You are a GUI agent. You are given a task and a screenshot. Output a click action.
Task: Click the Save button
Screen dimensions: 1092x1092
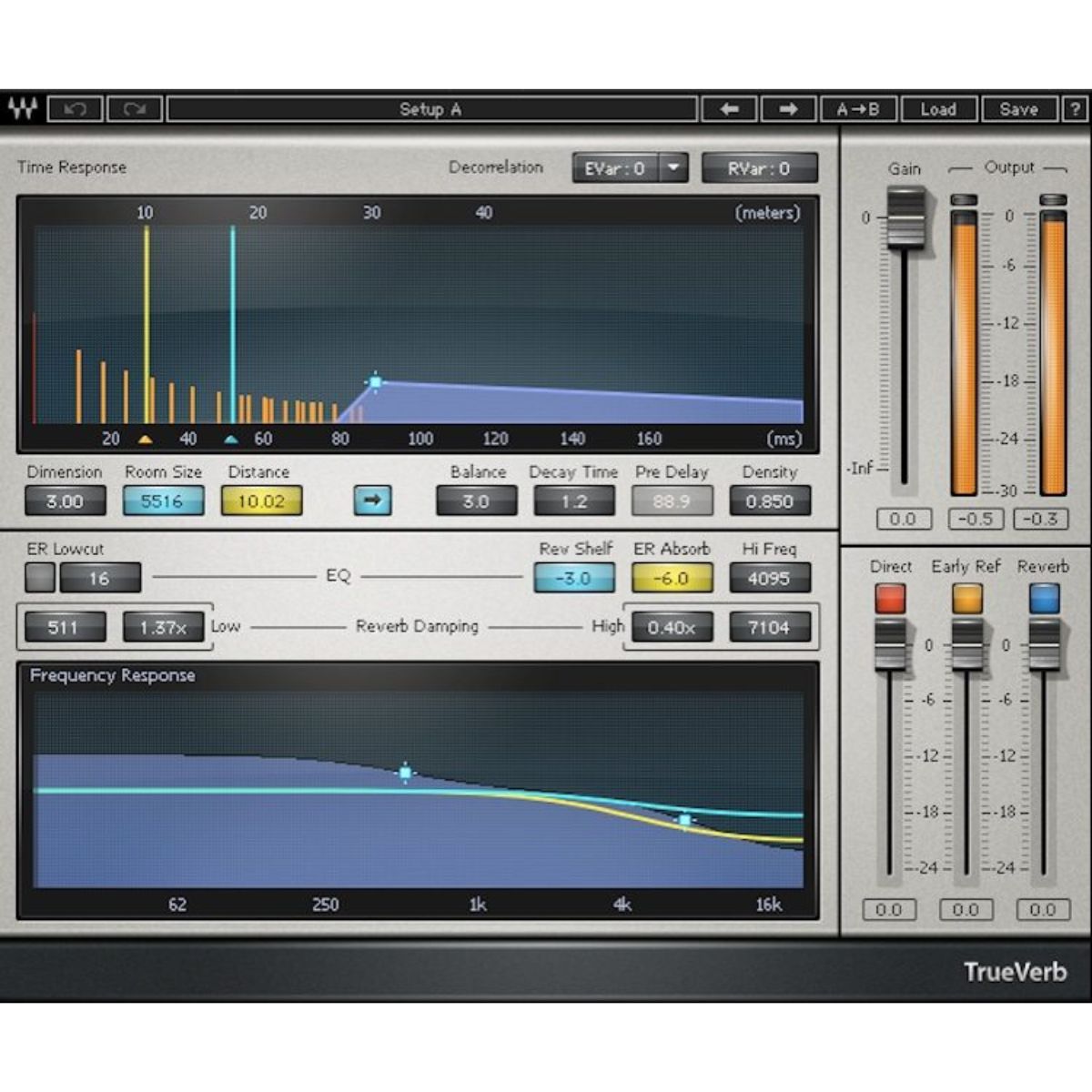(1019, 109)
